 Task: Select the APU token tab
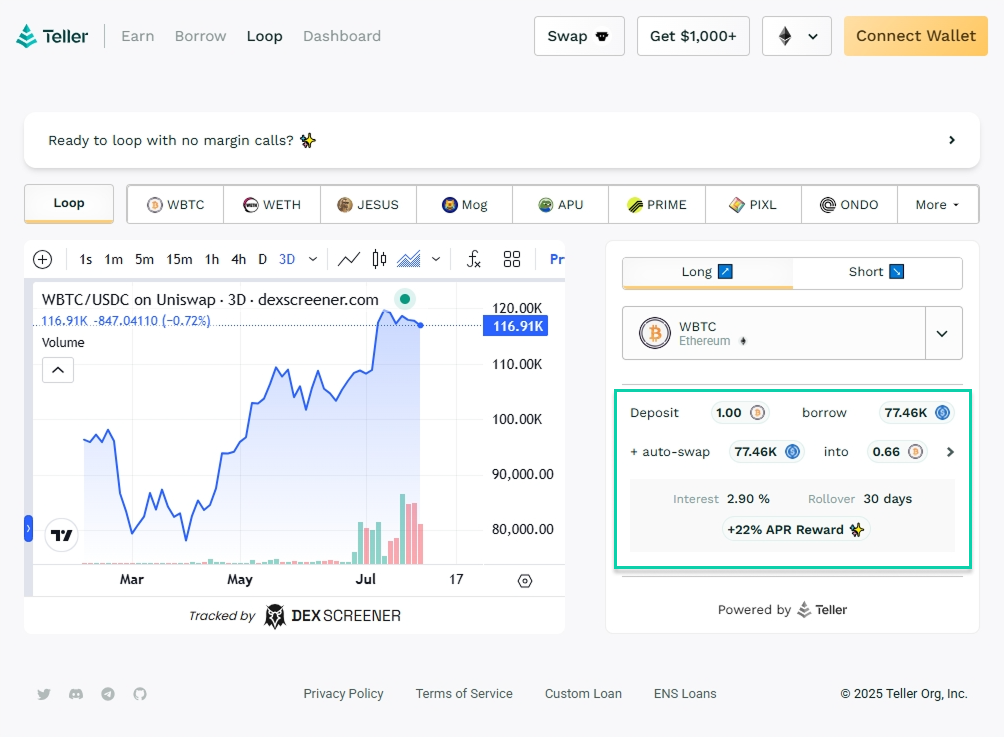[x=561, y=205]
